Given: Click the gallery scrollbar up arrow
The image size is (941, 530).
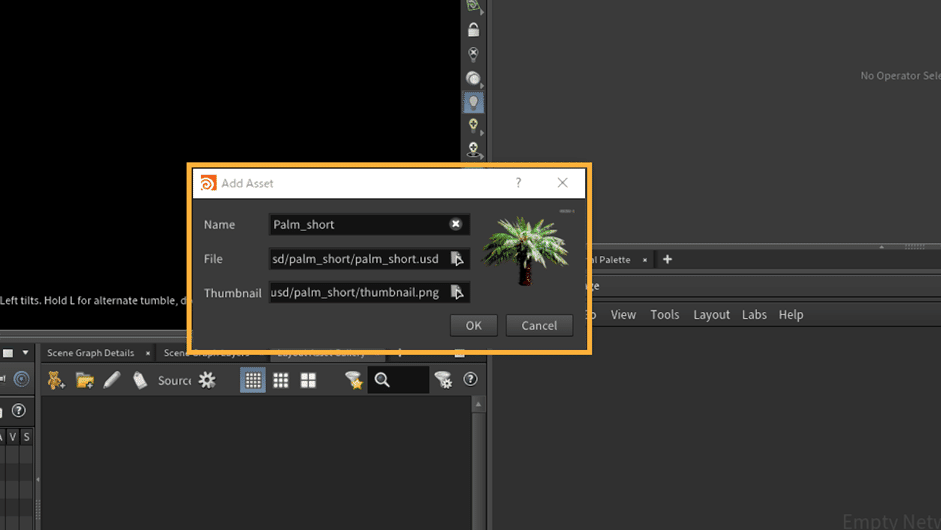Looking at the screenshot, I should coord(478,405).
